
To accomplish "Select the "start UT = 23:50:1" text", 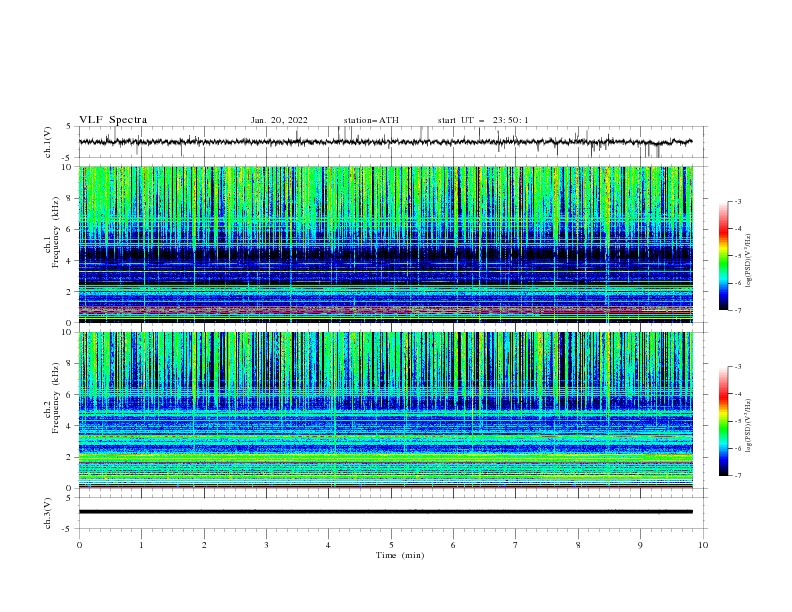I will point(483,120).
